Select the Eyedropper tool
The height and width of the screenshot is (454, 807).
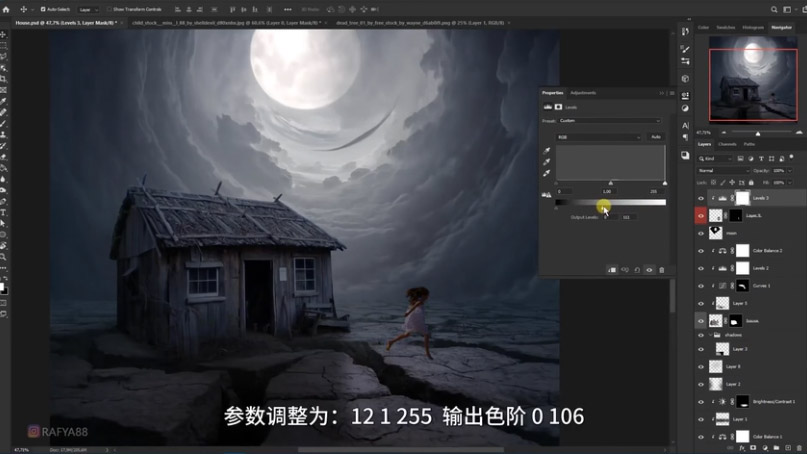pos(4,101)
